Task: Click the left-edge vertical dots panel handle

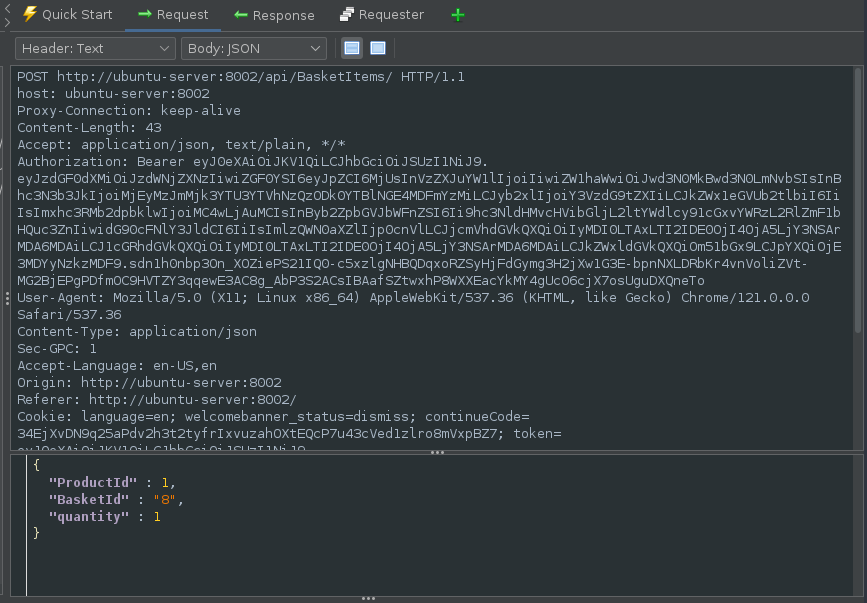Action: coord(7,298)
